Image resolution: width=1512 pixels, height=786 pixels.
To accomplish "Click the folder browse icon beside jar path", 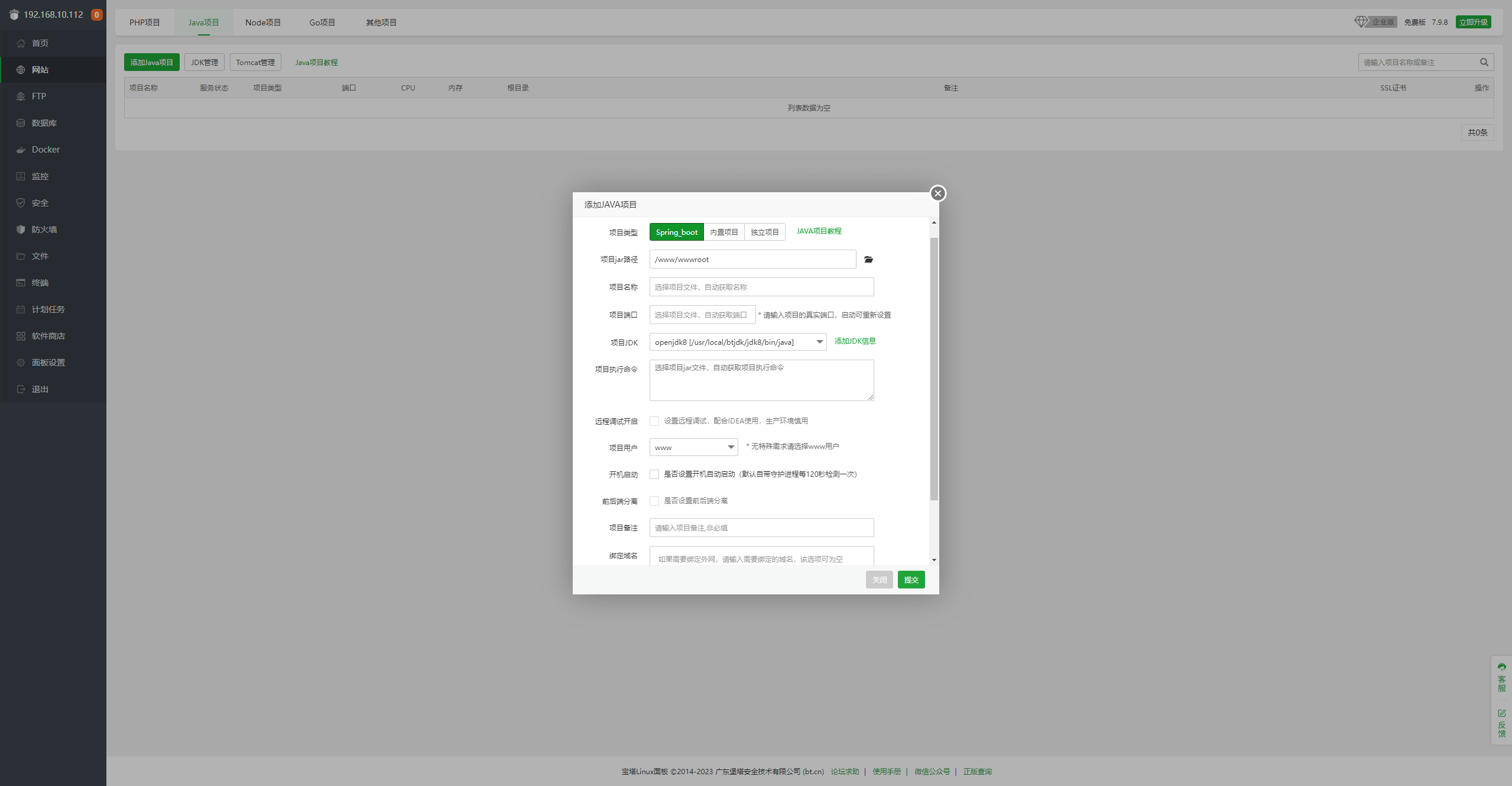I will click(x=868, y=260).
